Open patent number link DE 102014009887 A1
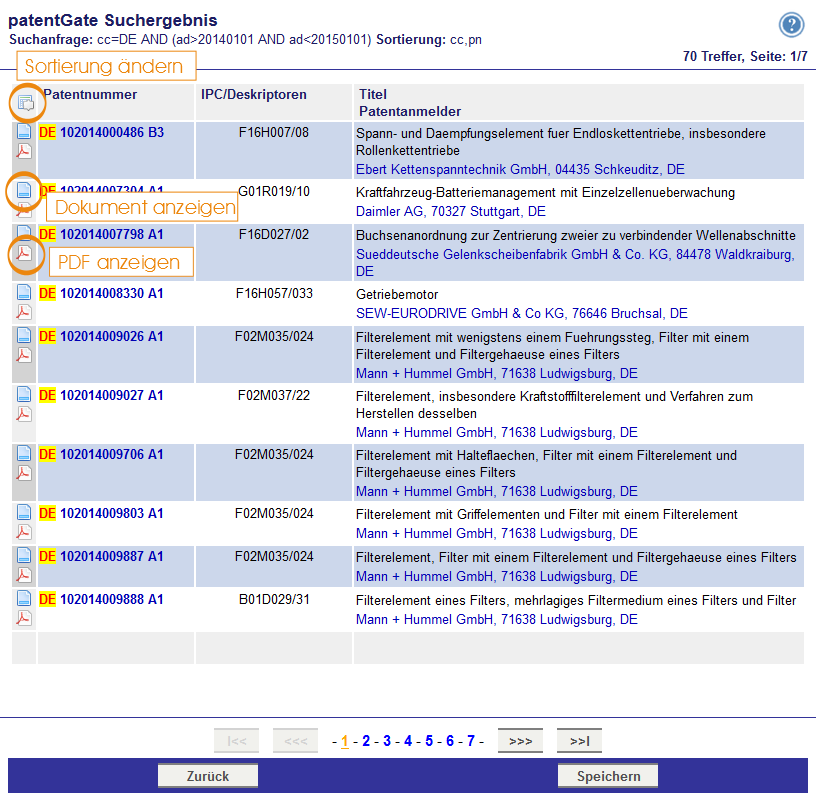Viewport: 816px width, 802px height. pyautogui.click(x=101, y=556)
